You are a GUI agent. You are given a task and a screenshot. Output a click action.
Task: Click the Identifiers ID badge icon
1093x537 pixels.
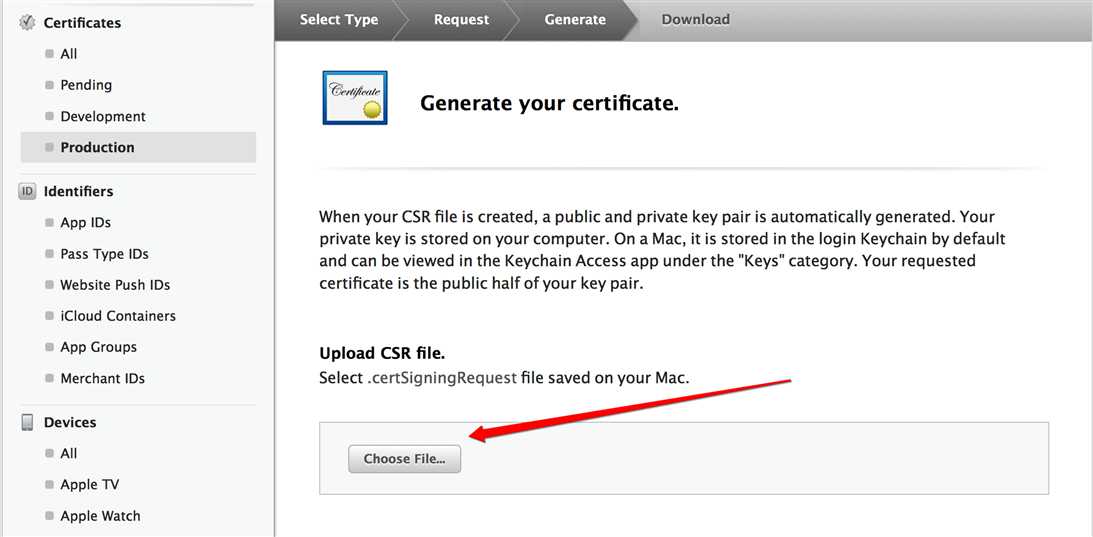[27, 191]
